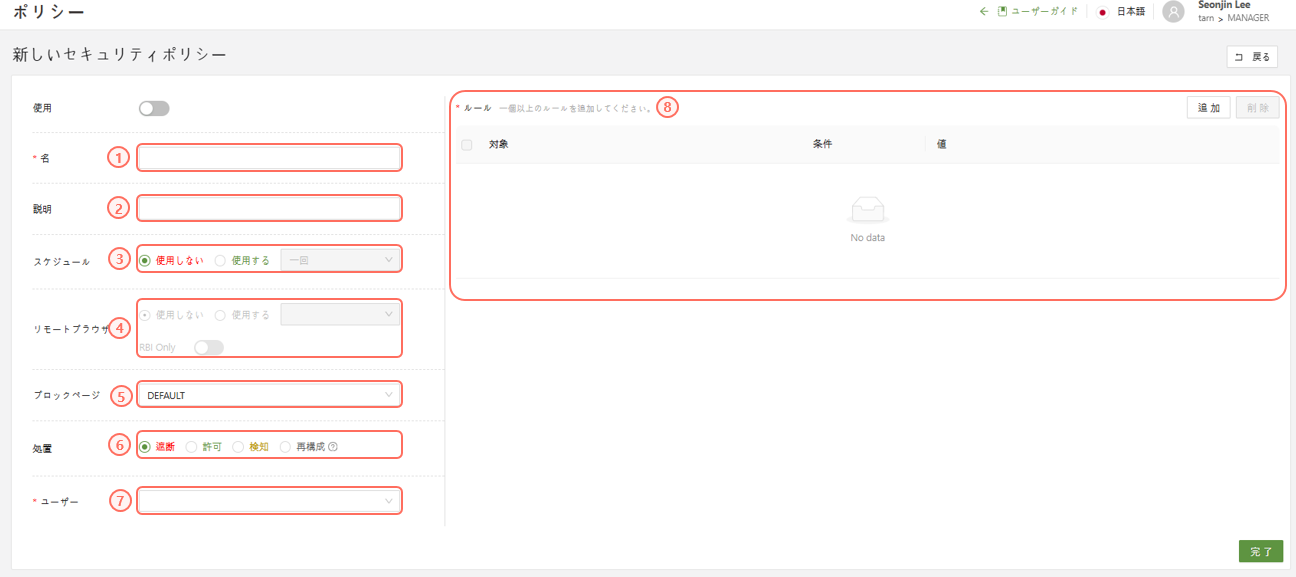Screen dimensions: 1296x577
Task: Click the back arrow icon beside ユーザーガイド
Action: (x=983, y=12)
